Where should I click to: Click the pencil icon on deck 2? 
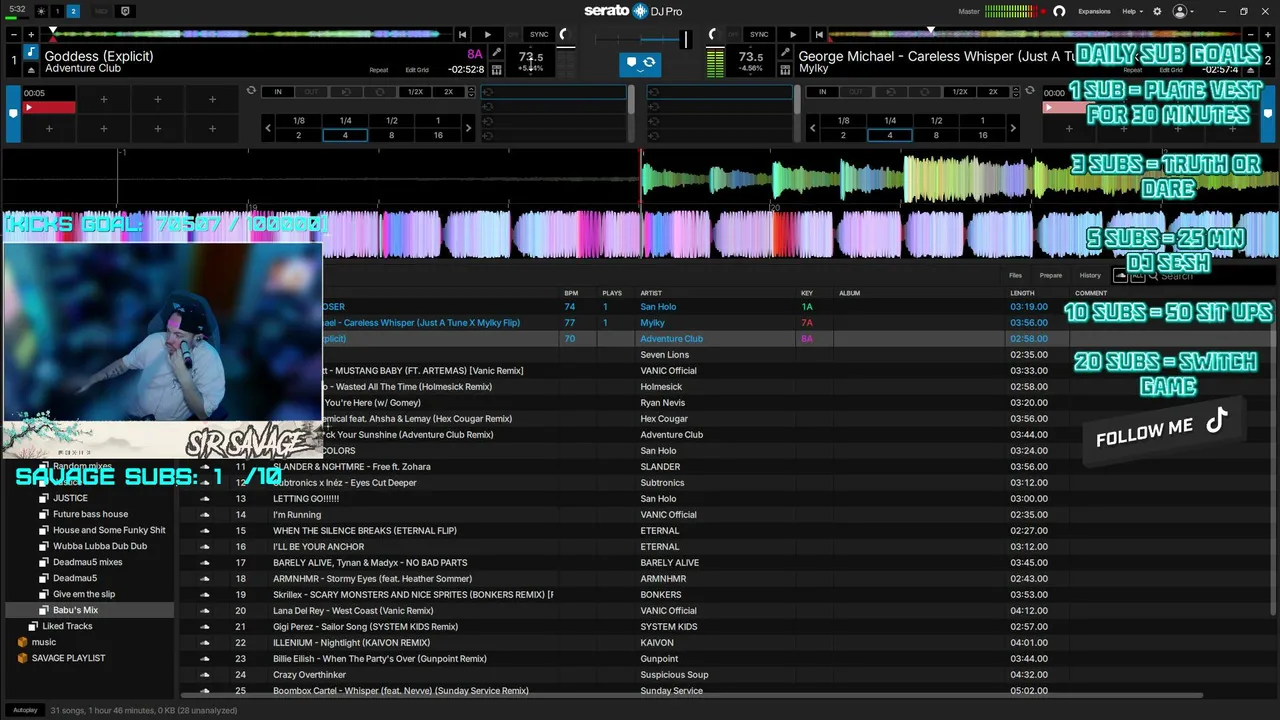786,54
